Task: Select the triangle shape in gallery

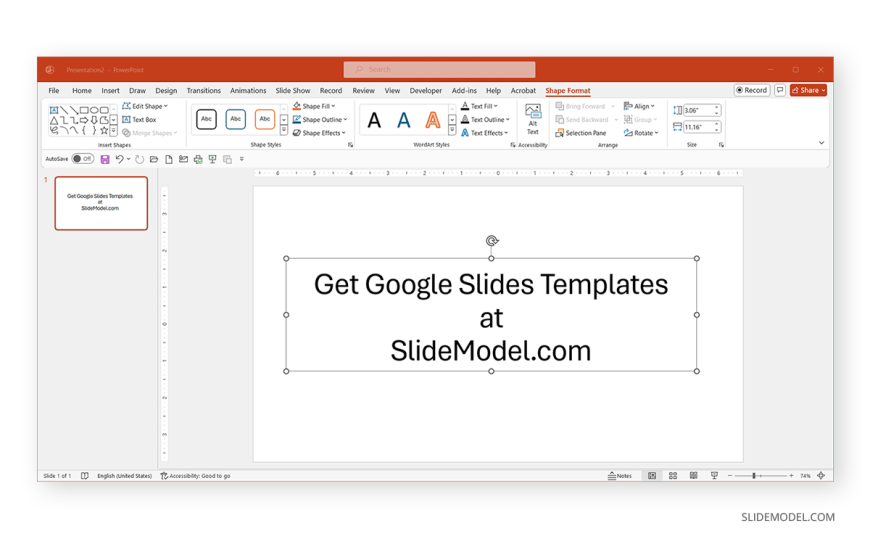Action: coord(54,120)
